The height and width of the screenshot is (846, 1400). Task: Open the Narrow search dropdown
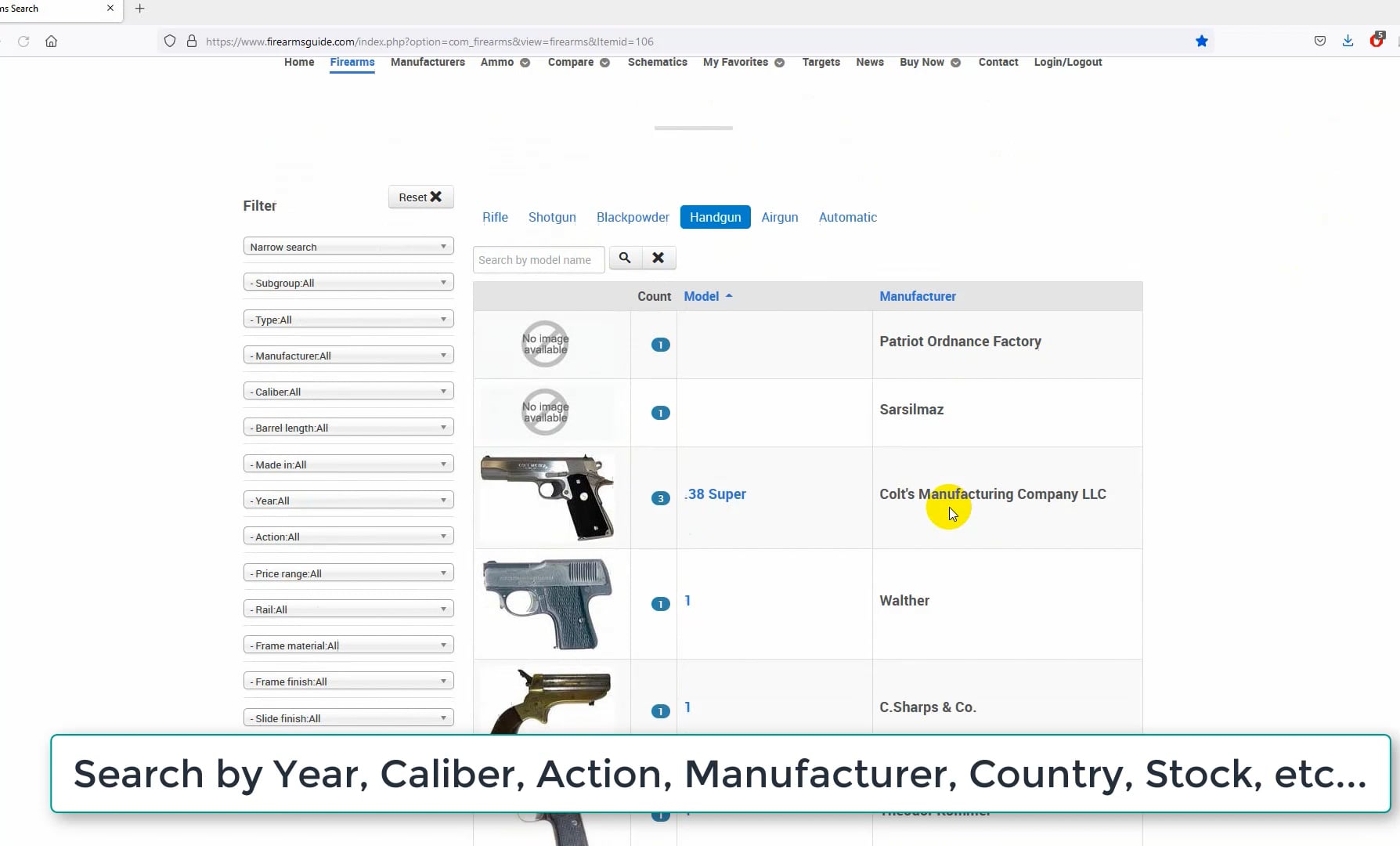348,247
